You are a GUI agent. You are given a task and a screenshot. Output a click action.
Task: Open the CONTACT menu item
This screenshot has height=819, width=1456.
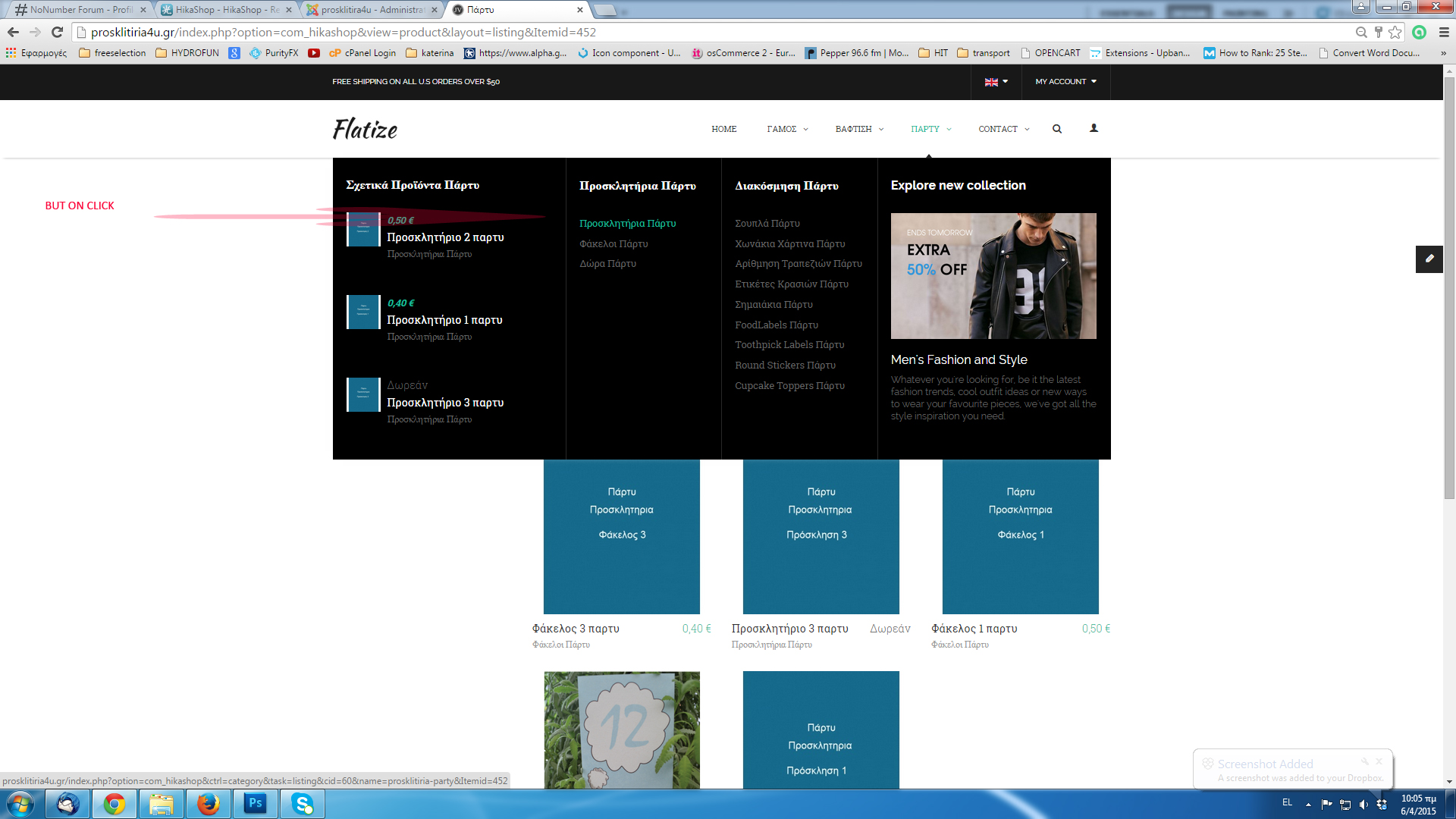(1003, 129)
